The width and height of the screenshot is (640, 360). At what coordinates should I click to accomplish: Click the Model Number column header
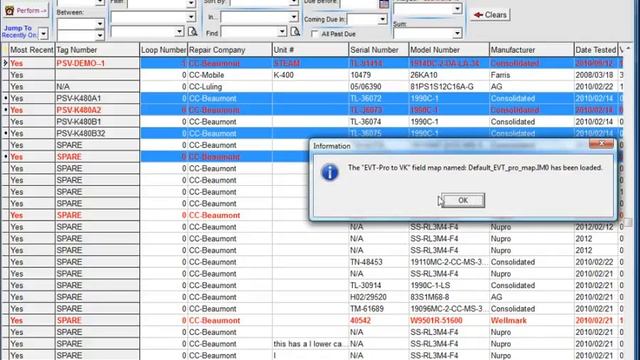[449, 50]
